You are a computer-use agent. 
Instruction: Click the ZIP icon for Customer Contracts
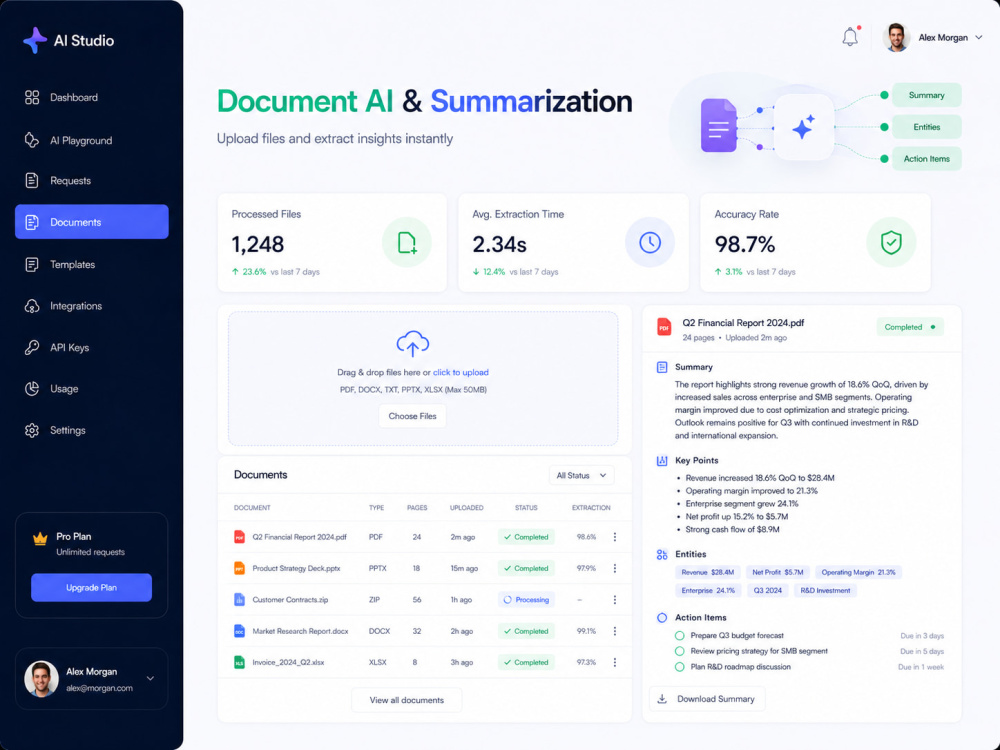pyautogui.click(x=239, y=599)
